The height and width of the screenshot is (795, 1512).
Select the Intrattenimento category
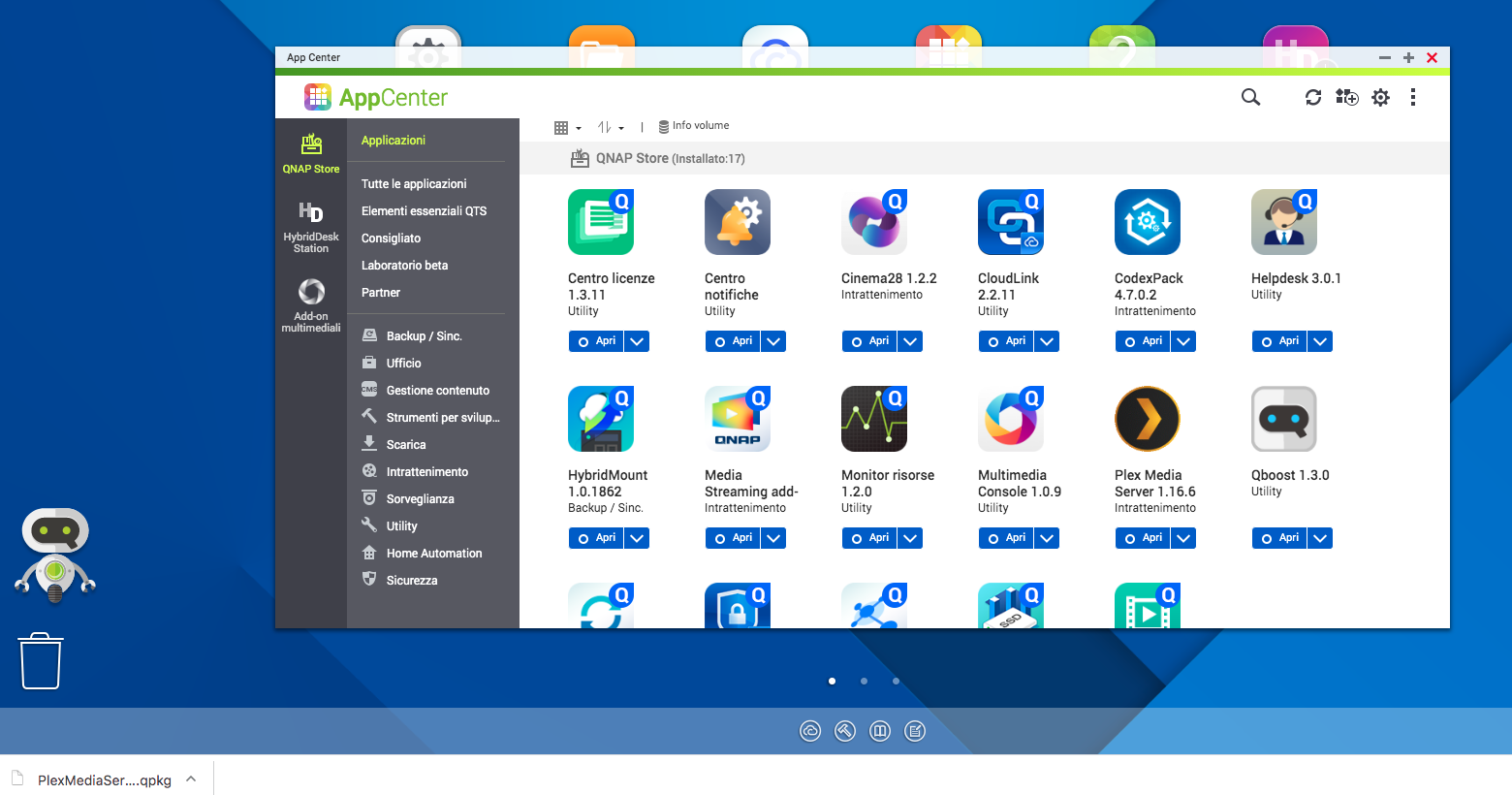426,472
